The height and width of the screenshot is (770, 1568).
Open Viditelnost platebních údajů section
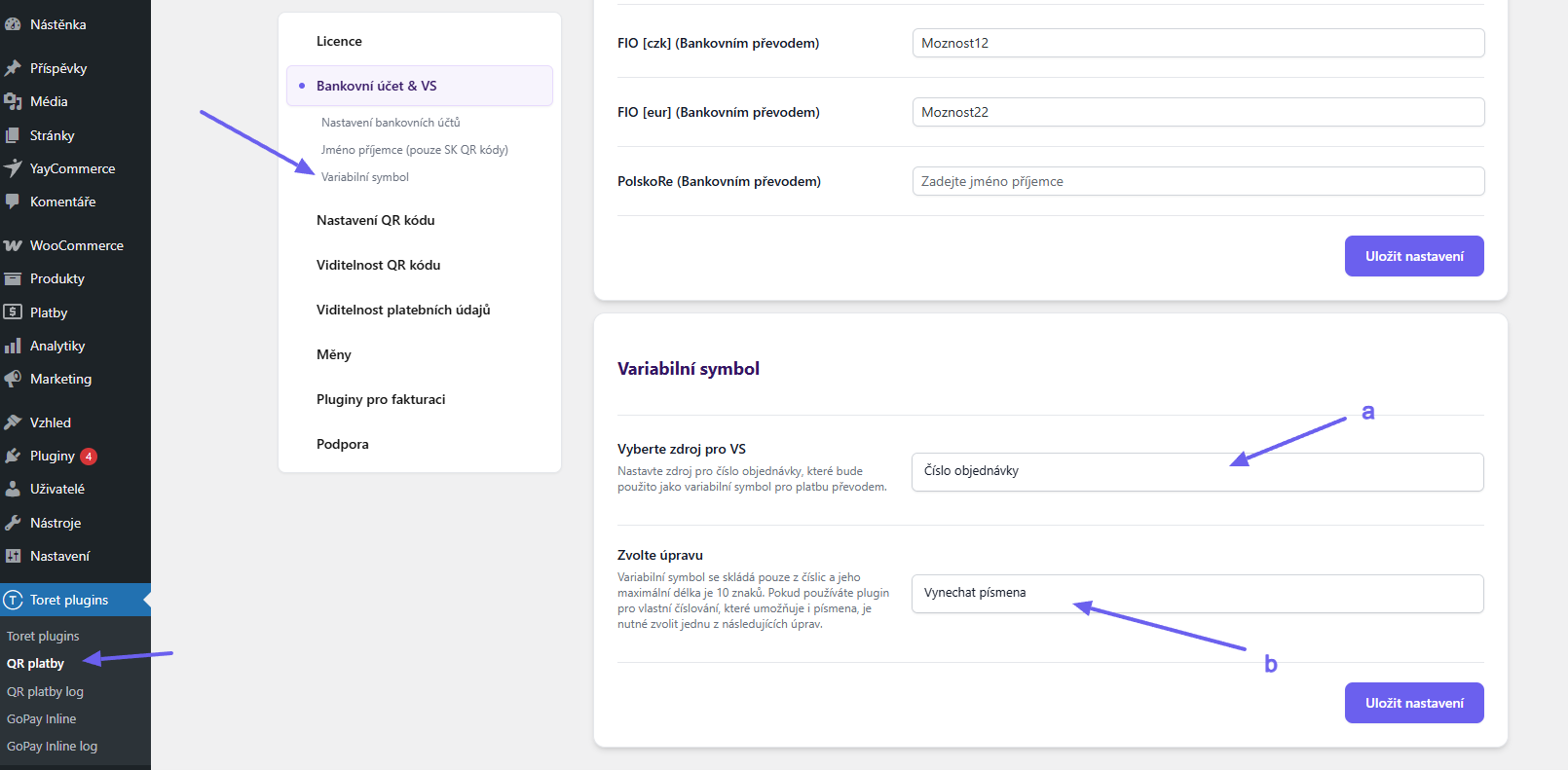coord(403,310)
